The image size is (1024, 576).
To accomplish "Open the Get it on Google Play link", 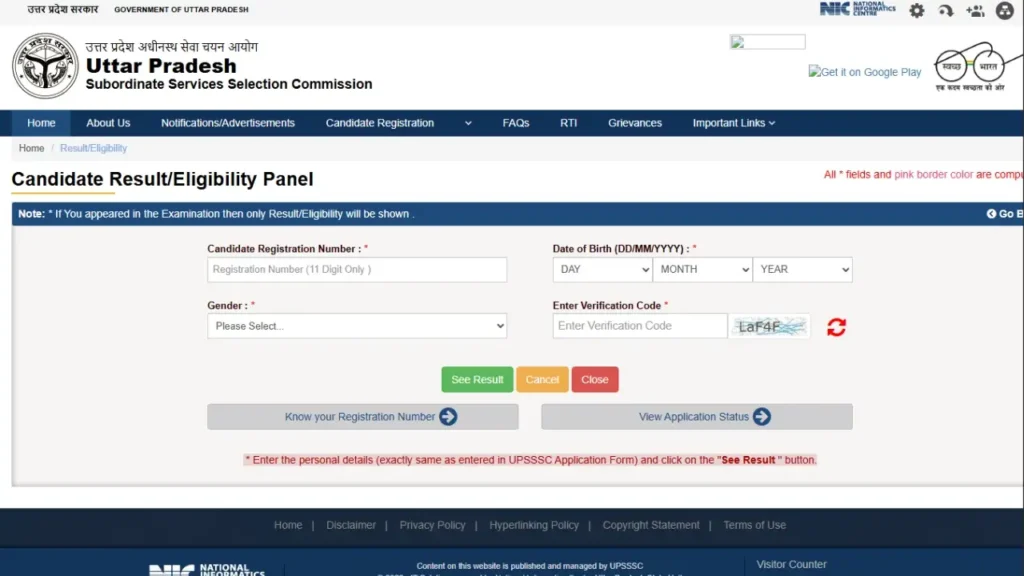I will 865,72.
